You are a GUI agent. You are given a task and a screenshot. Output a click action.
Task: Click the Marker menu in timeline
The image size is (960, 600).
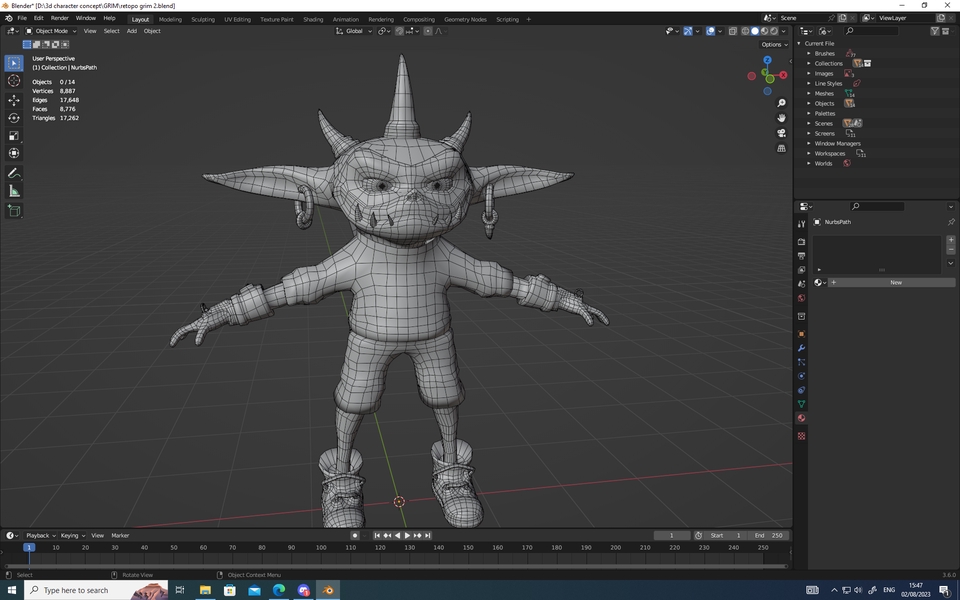click(x=120, y=536)
